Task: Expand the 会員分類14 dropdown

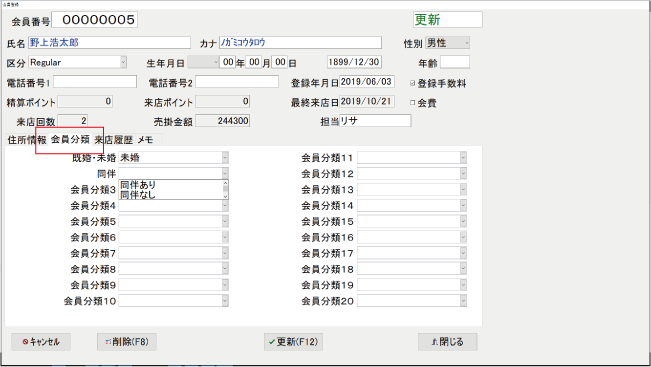Action: [x=463, y=206]
